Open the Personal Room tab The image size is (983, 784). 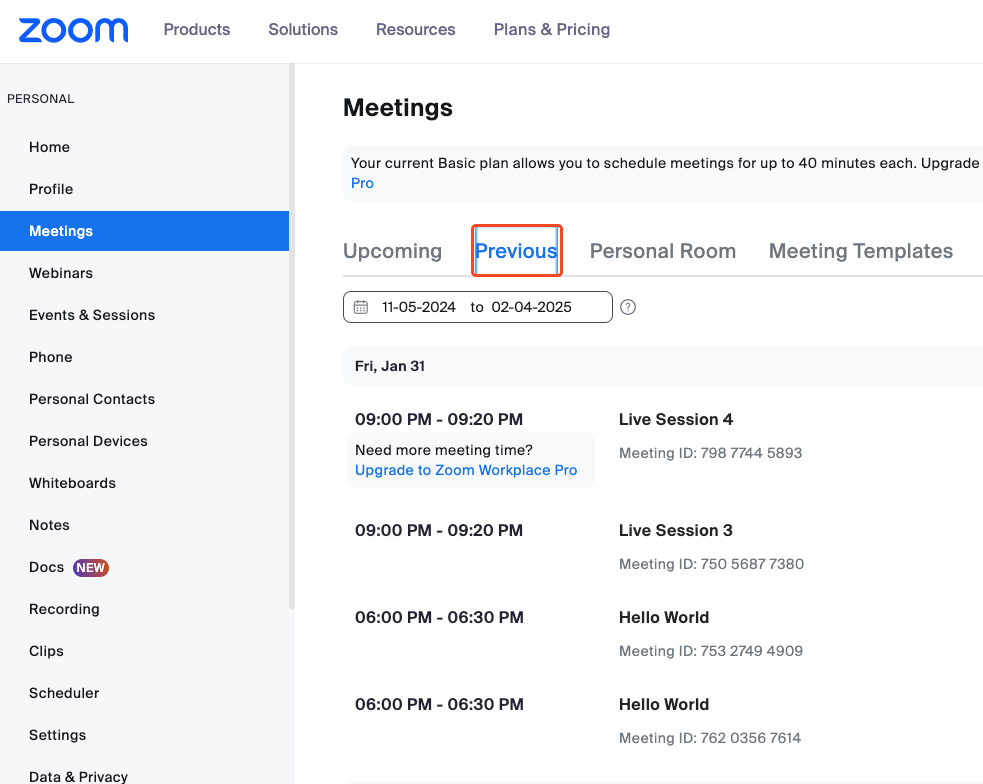(663, 251)
